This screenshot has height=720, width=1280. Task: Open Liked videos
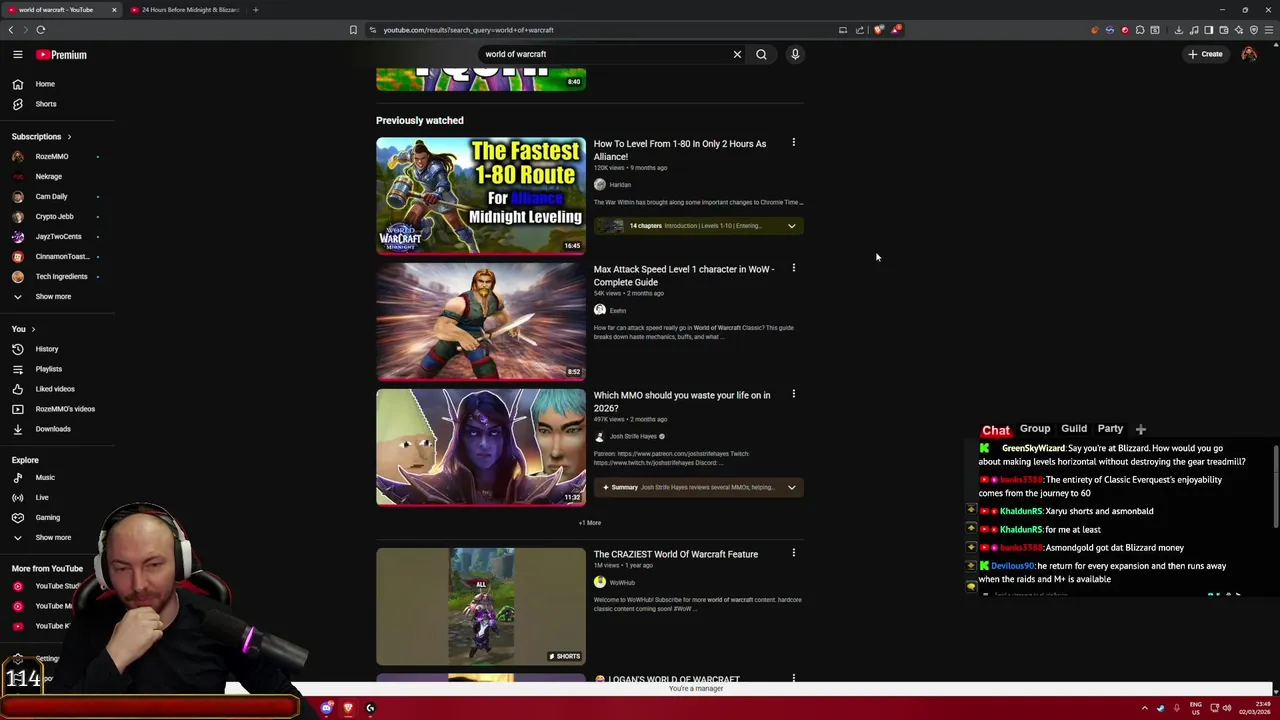coord(55,389)
